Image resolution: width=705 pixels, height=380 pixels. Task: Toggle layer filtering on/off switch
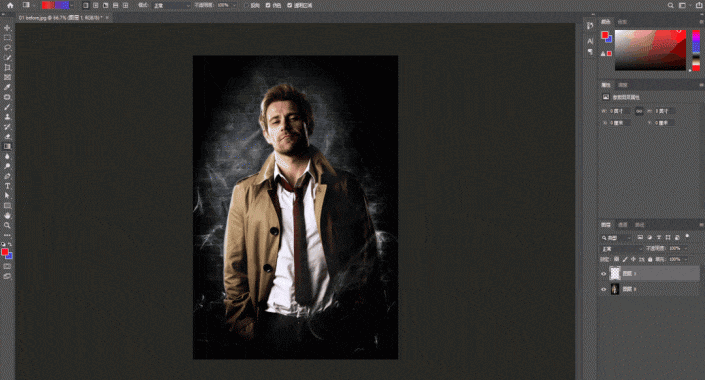(x=687, y=236)
